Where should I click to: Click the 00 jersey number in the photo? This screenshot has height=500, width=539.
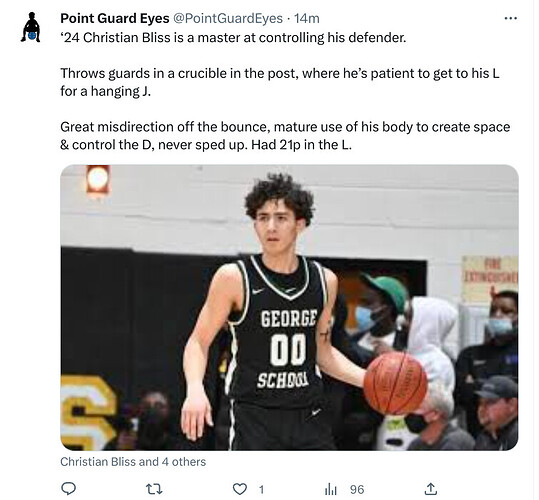pyautogui.click(x=288, y=349)
